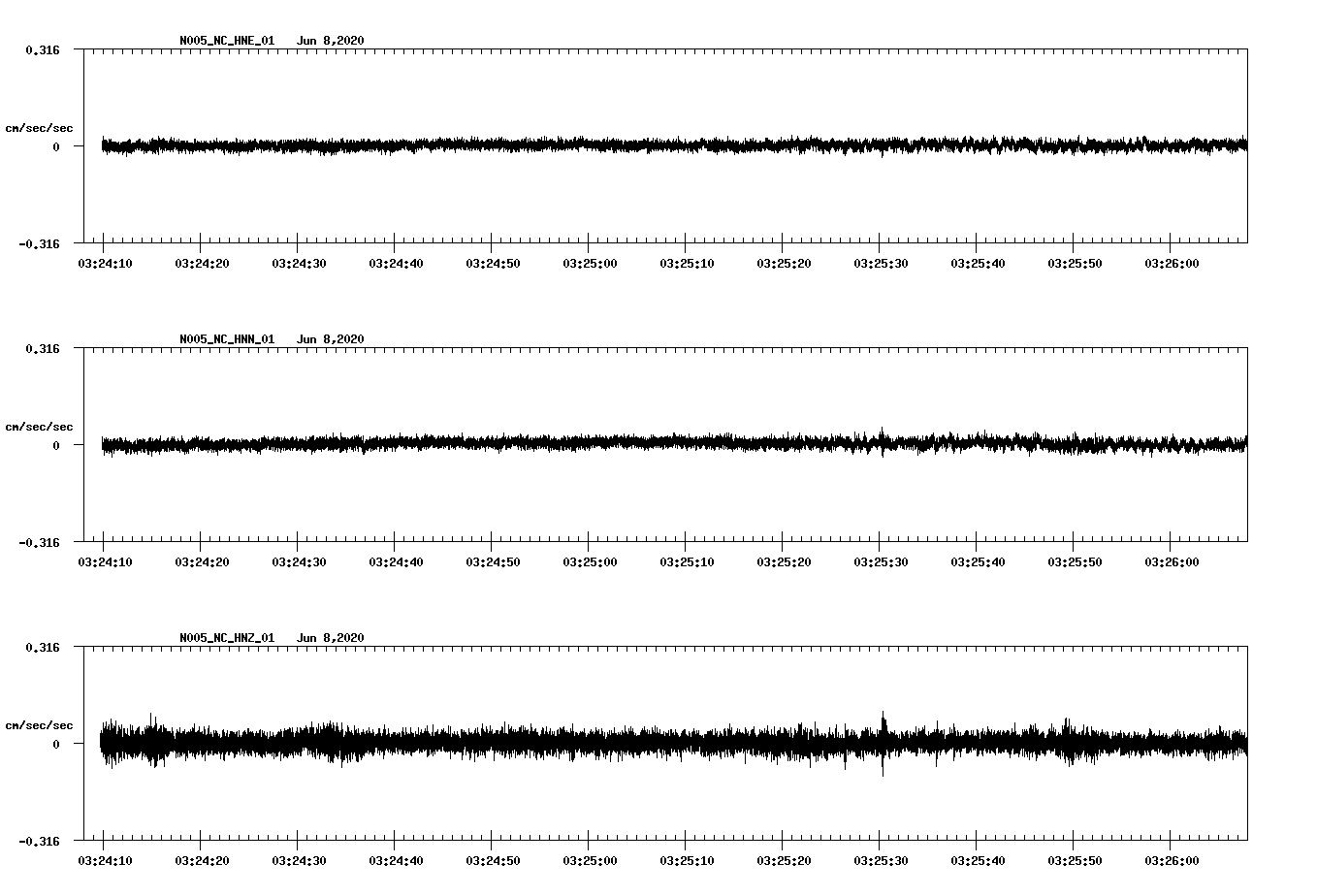
Task: Click 03:24:30 time label under HNZ plot
Action: click(299, 861)
